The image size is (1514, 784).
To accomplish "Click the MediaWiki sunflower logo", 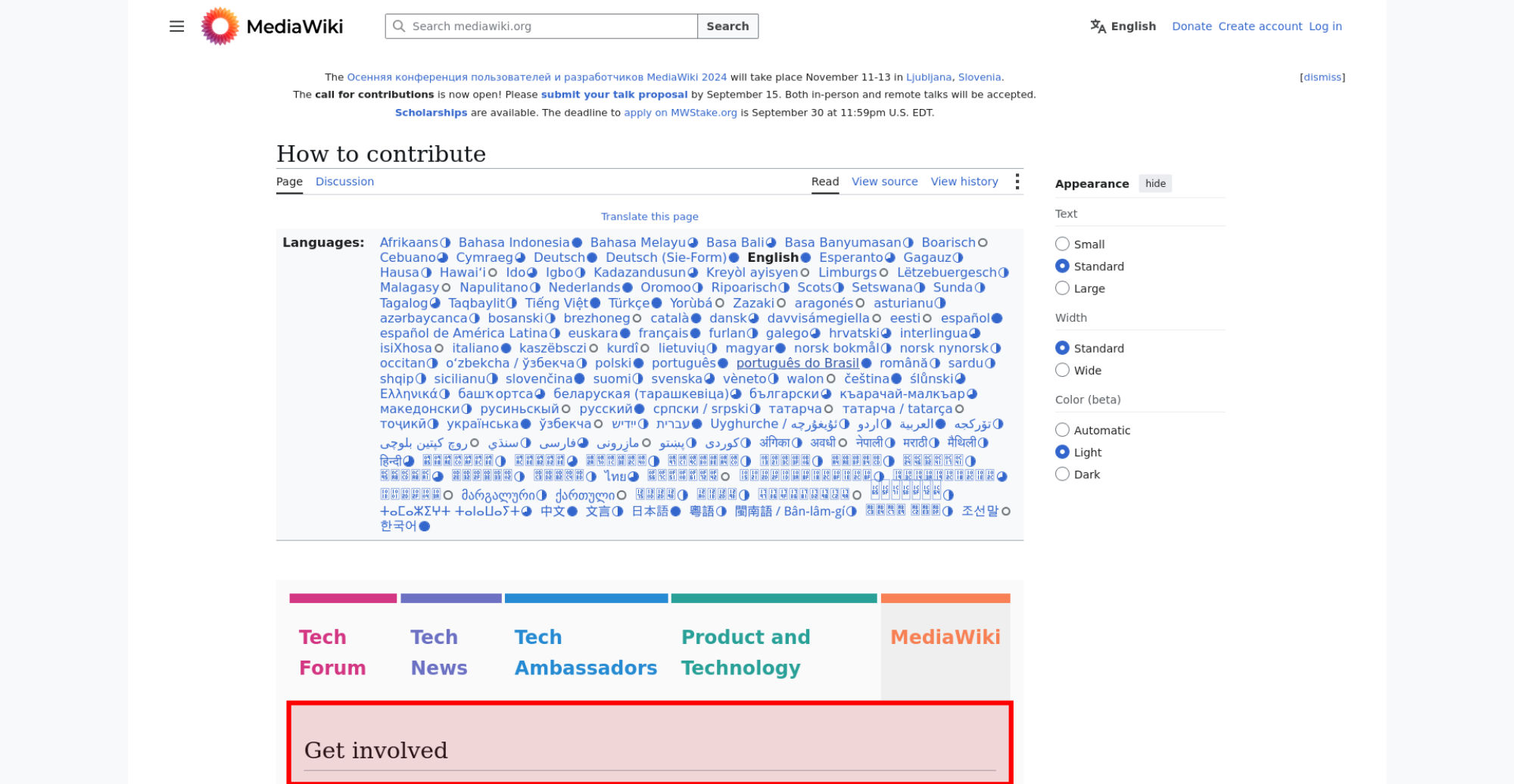I will 220,26.
